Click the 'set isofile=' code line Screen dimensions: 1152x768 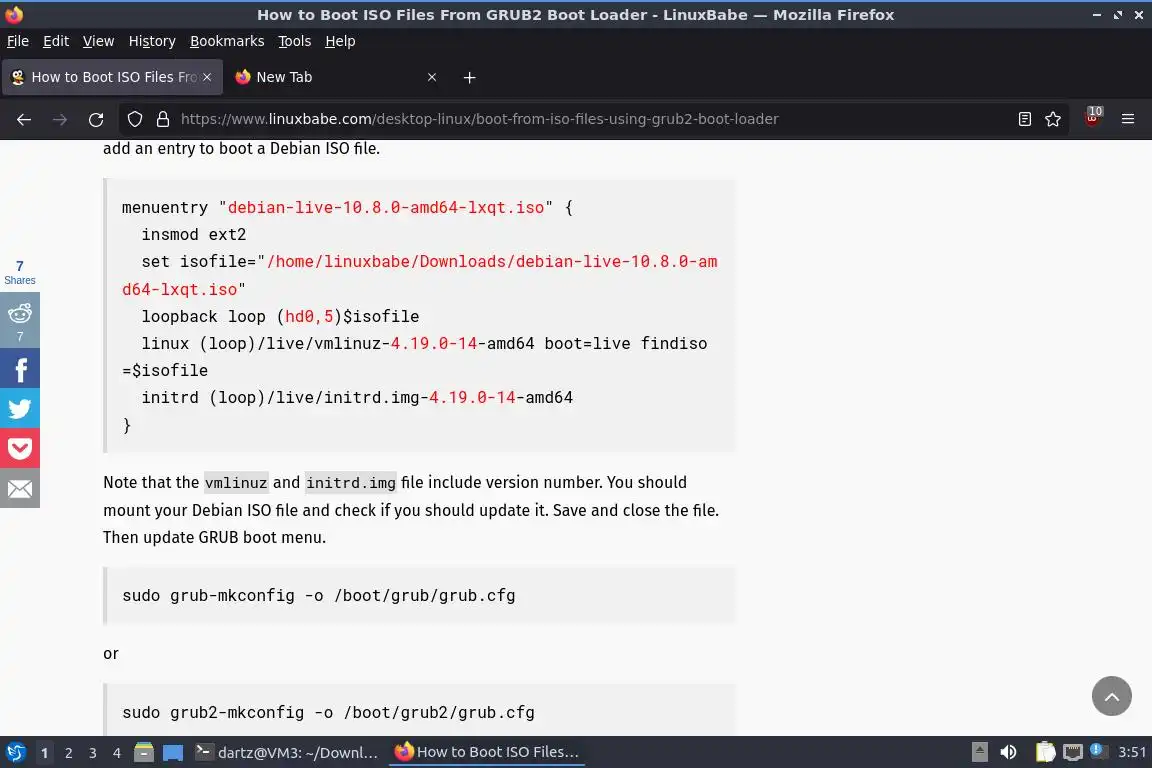click(x=420, y=276)
